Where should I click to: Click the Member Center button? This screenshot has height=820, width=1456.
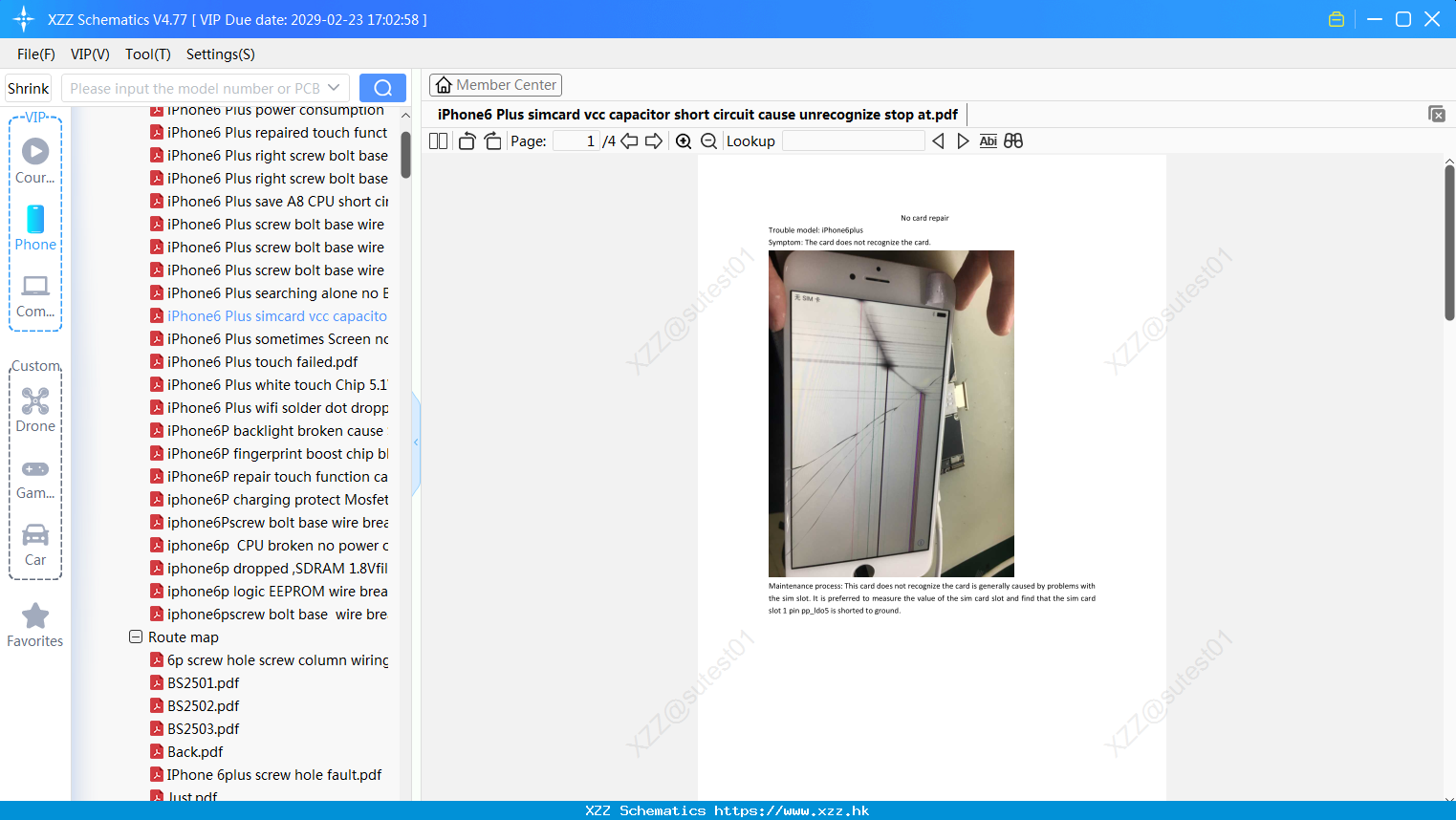(495, 85)
